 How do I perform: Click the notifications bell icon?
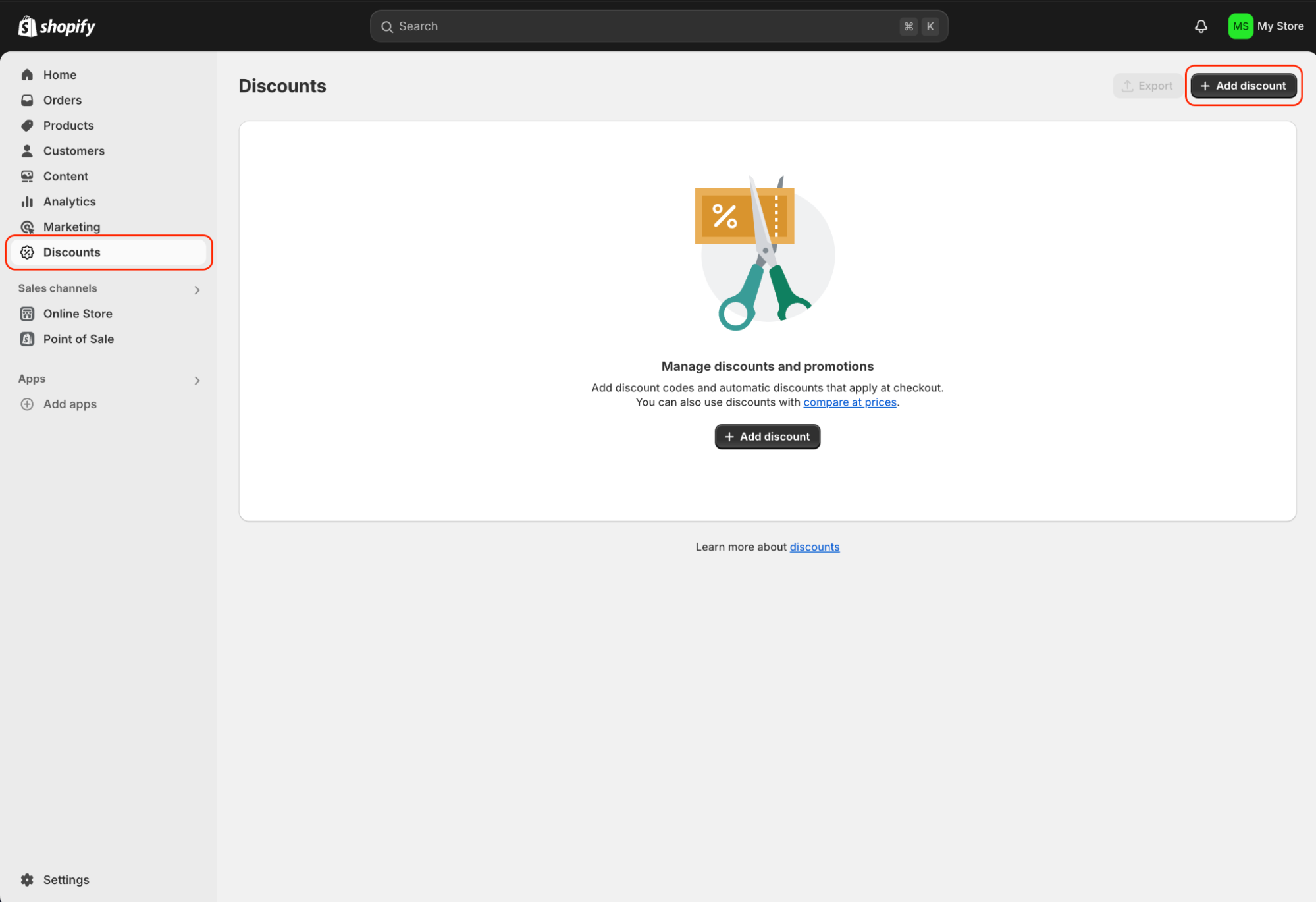click(x=1201, y=26)
